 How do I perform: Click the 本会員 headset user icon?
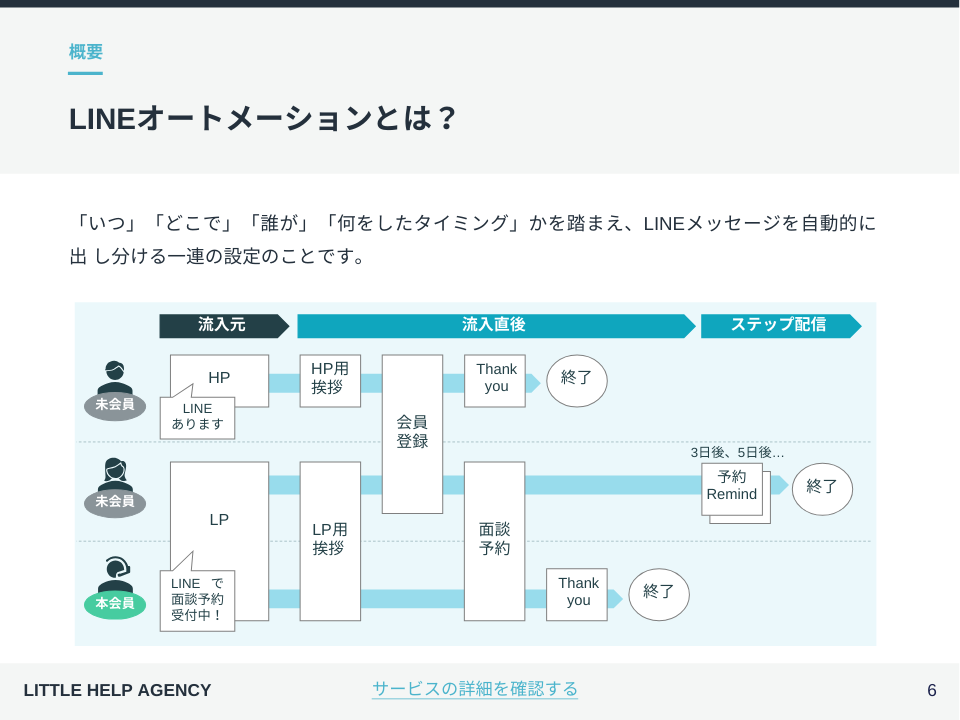click(115, 574)
